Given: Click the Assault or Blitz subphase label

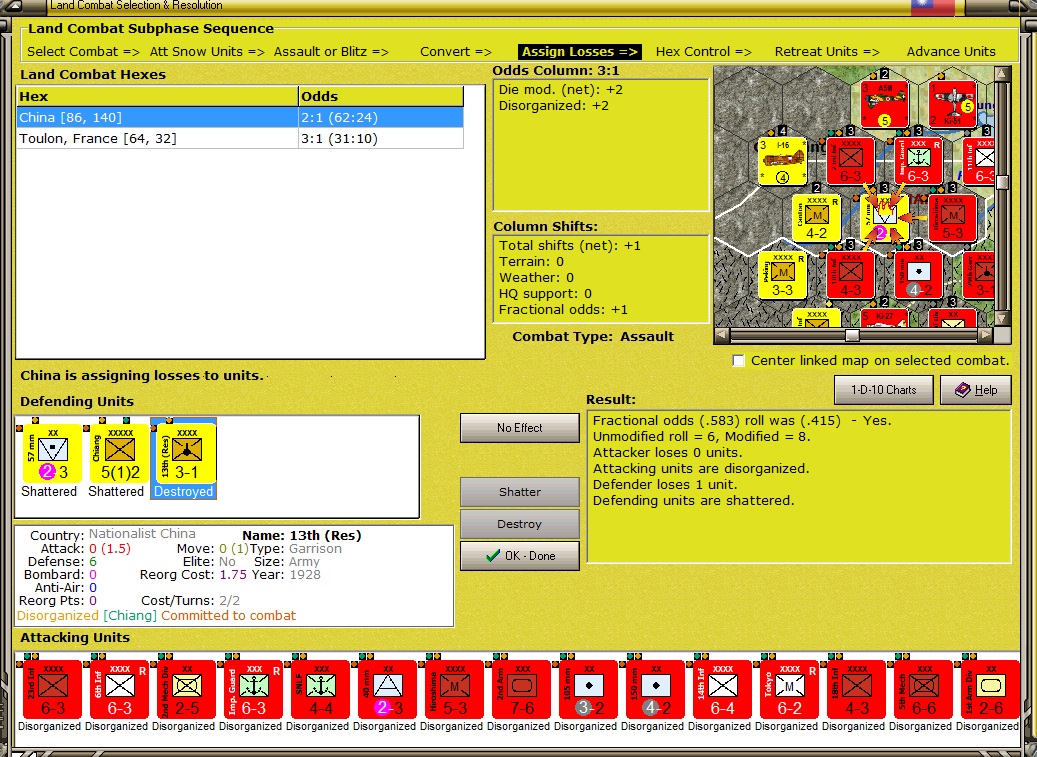Looking at the screenshot, I should [331, 52].
